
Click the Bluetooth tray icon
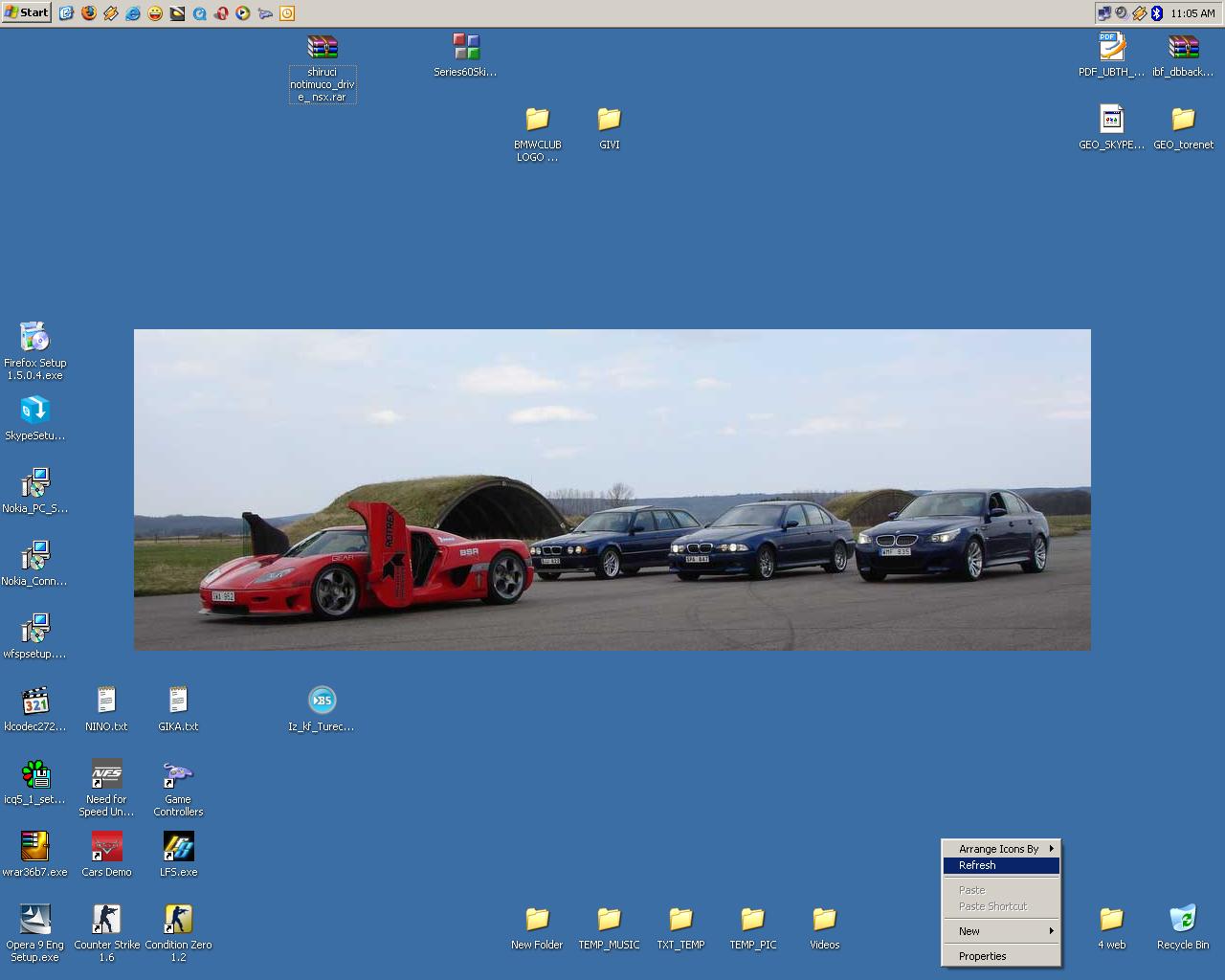pyautogui.click(x=1156, y=13)
